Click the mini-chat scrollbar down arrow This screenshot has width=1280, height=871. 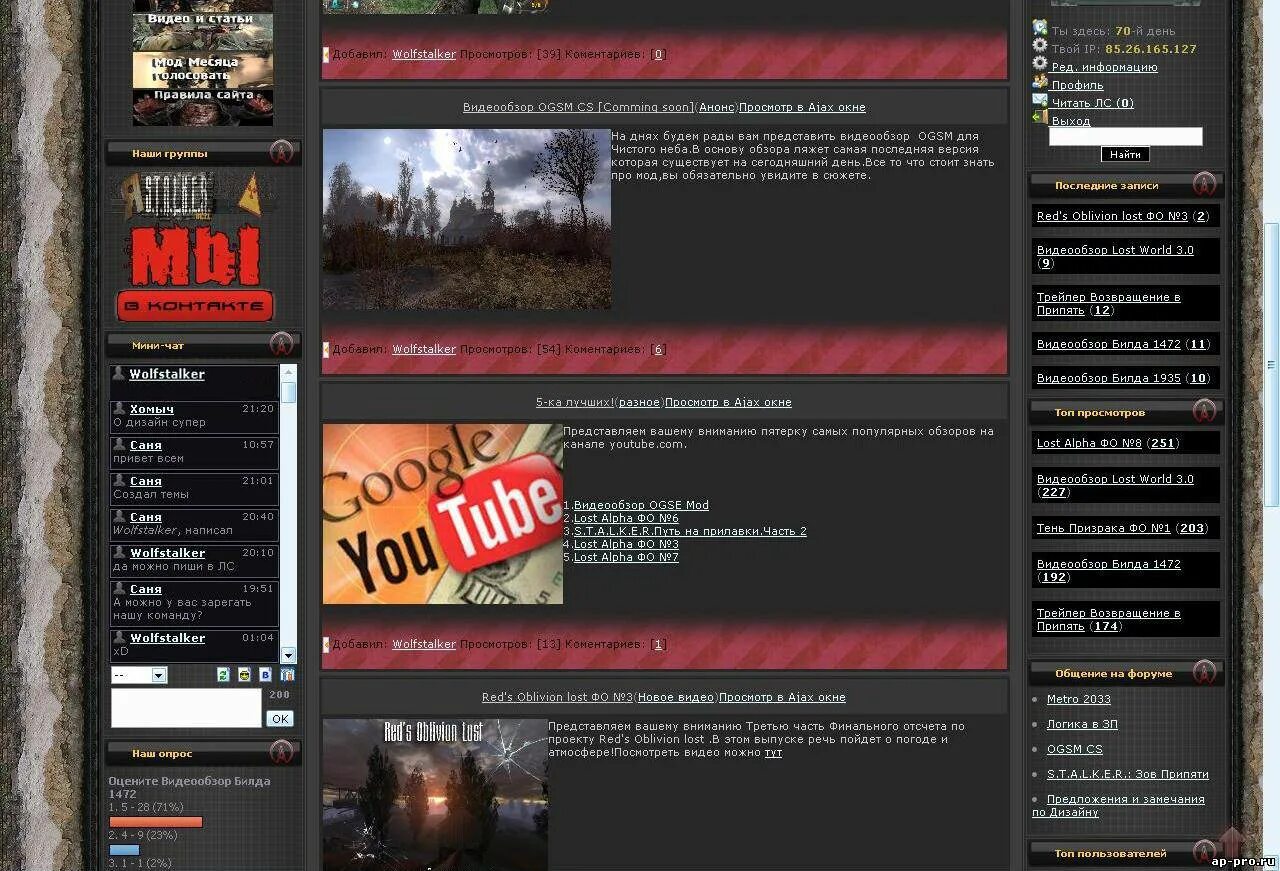[288, 655]
